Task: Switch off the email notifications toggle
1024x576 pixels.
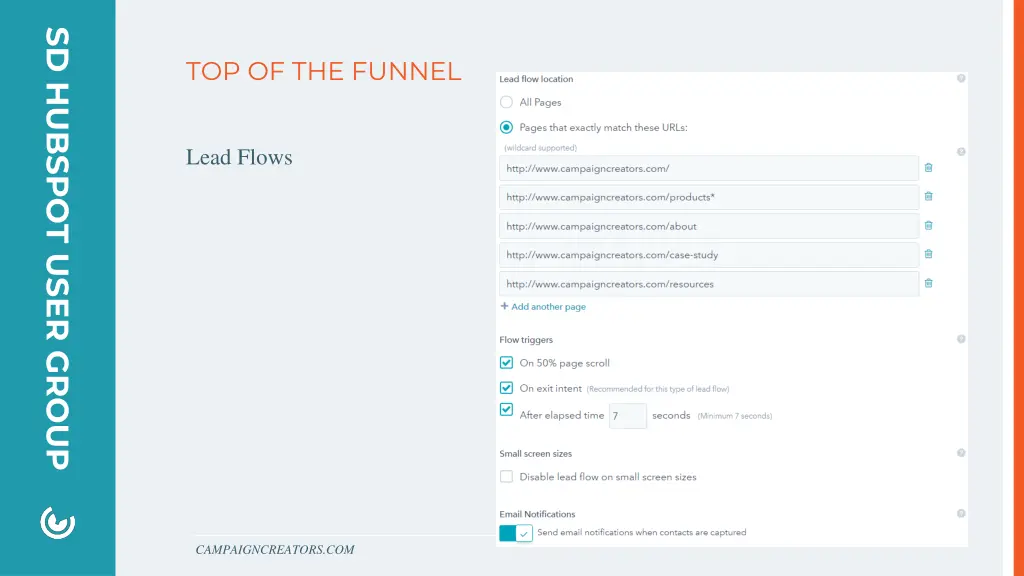Action: click(516, 533)
